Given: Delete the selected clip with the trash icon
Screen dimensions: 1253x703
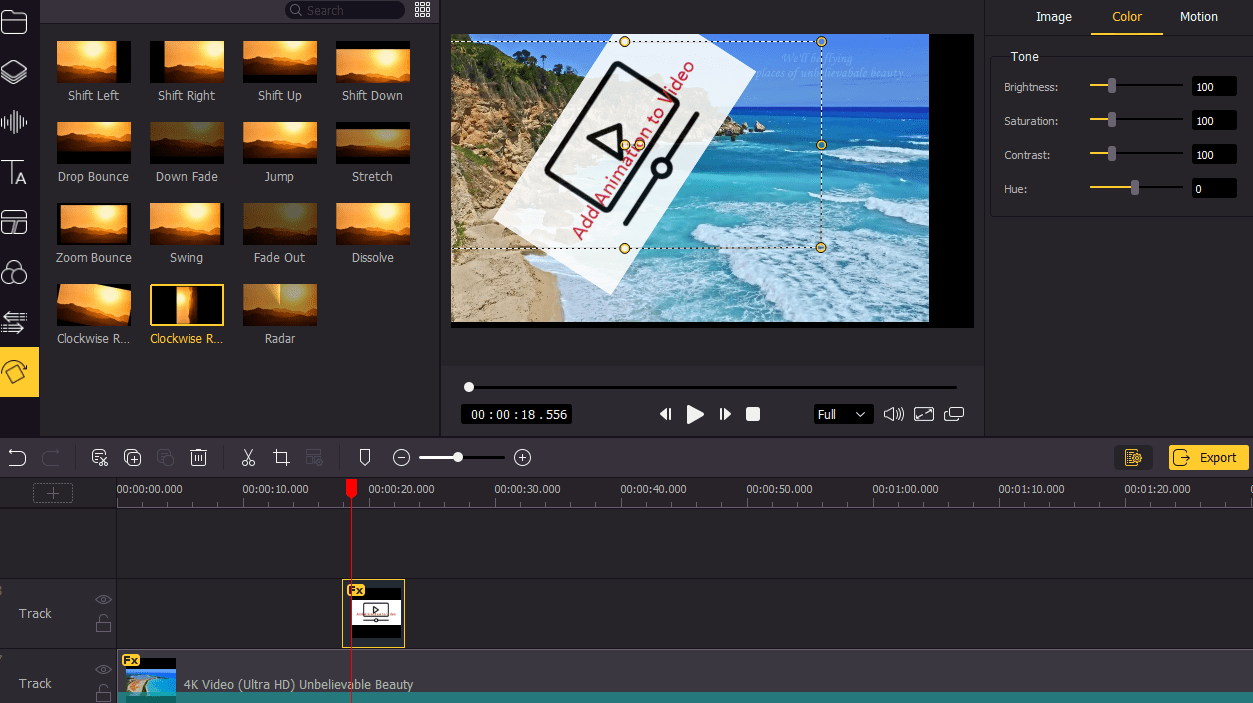Looking at the screenshot, I should click(198, 457).
